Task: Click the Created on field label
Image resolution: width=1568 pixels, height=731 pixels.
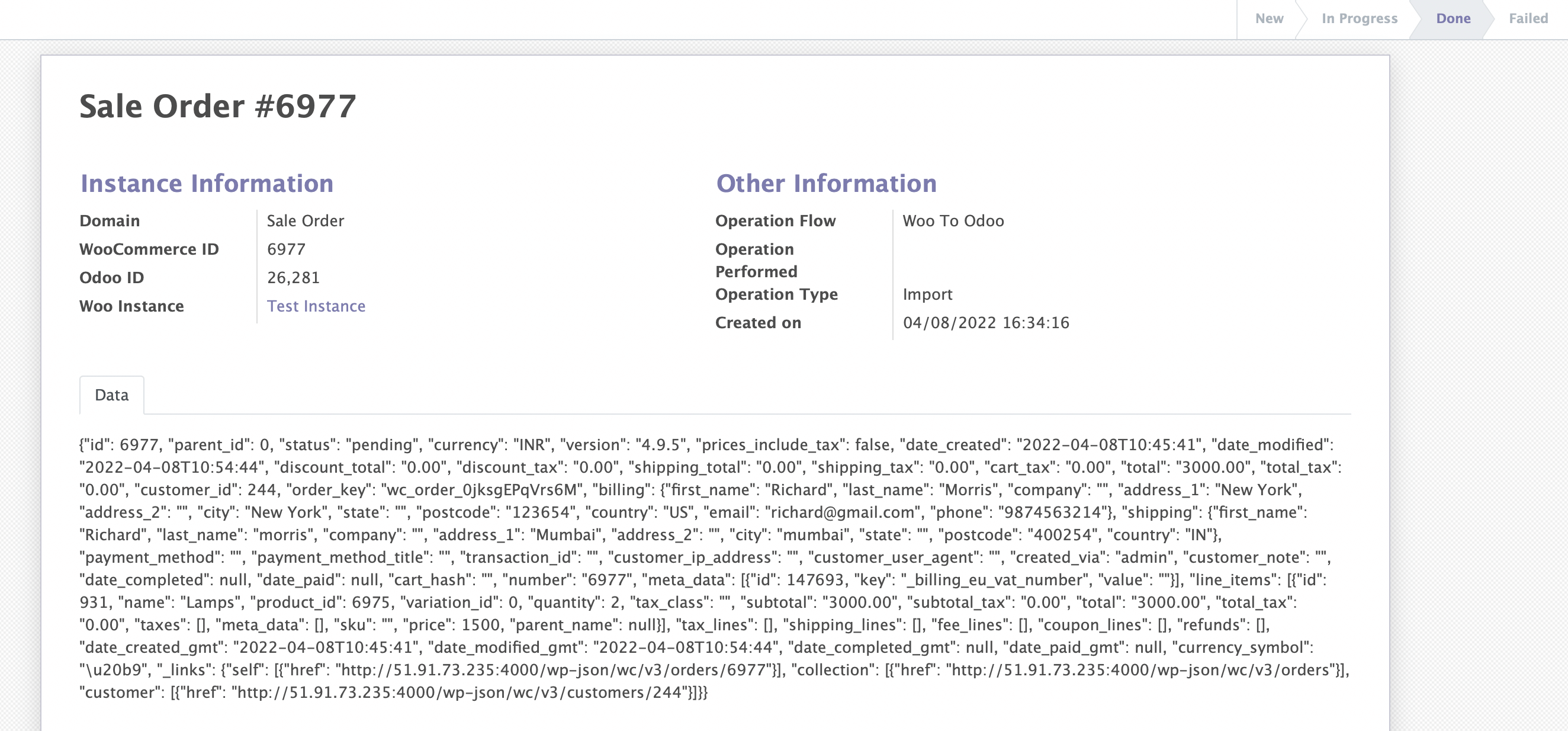Action: 758,323
